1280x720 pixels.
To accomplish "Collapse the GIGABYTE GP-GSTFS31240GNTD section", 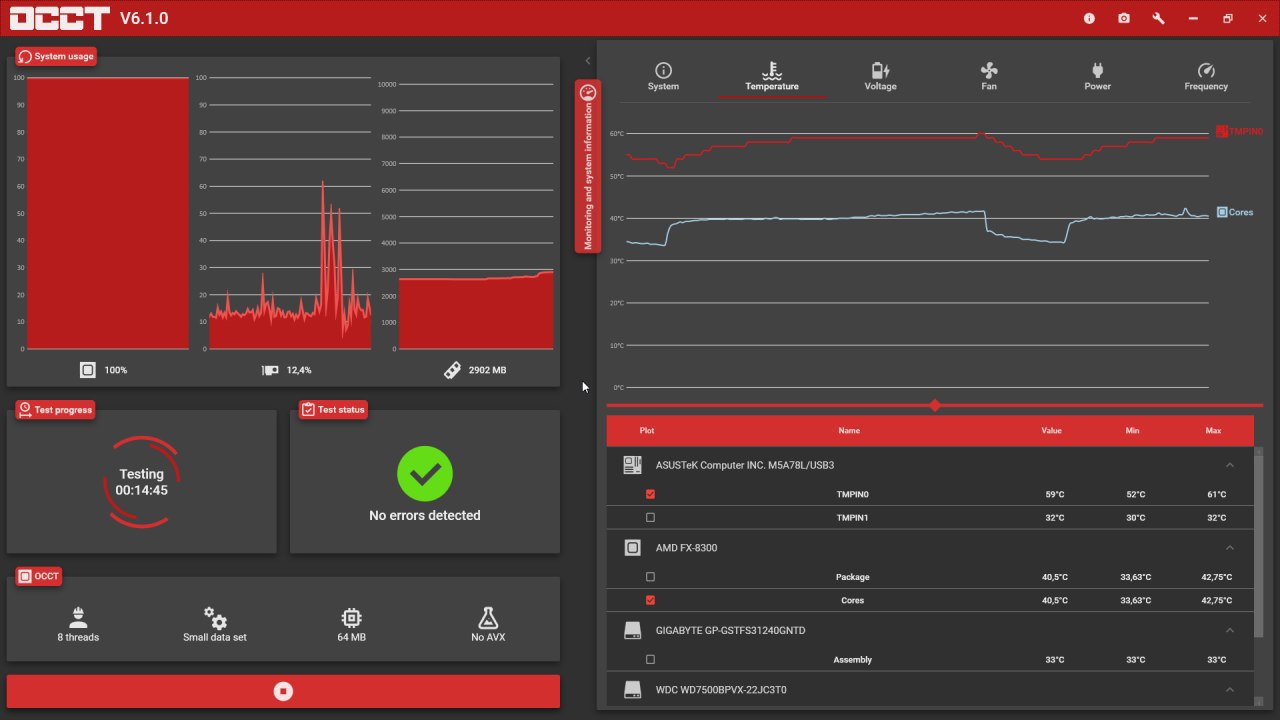I will click(1230, 631).
